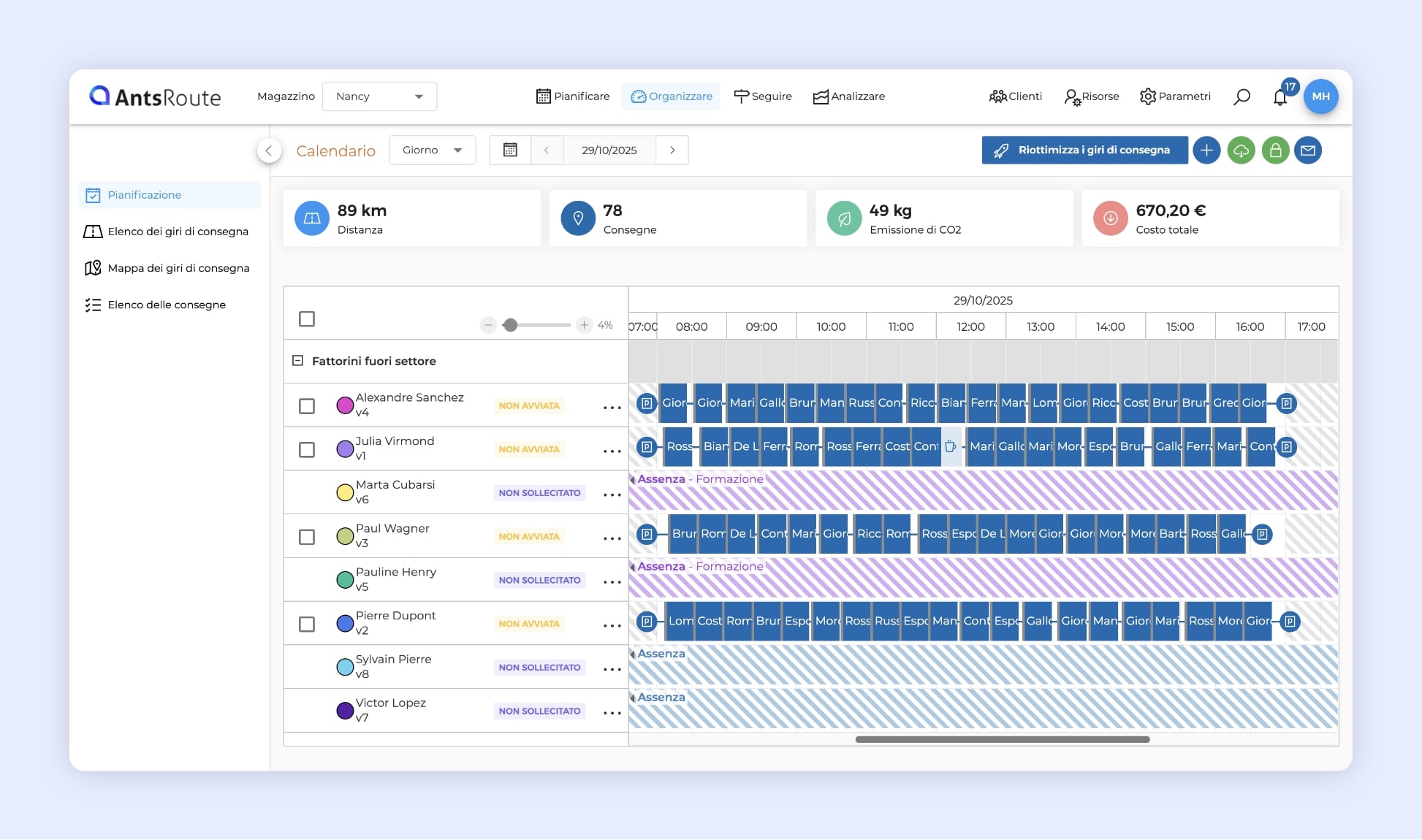Click coffee break icon in Julia Virmond's route

click(x=950, y=446)
